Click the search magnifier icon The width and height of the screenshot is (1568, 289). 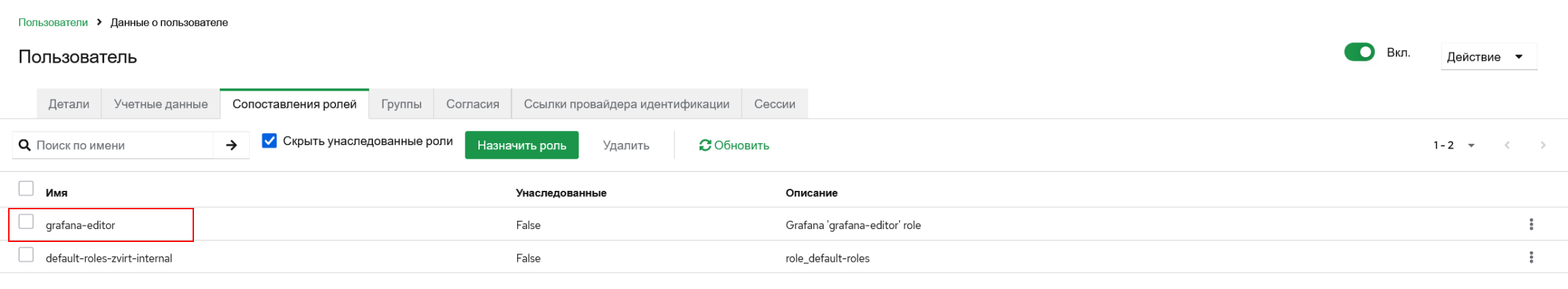(x=24, y=145)
